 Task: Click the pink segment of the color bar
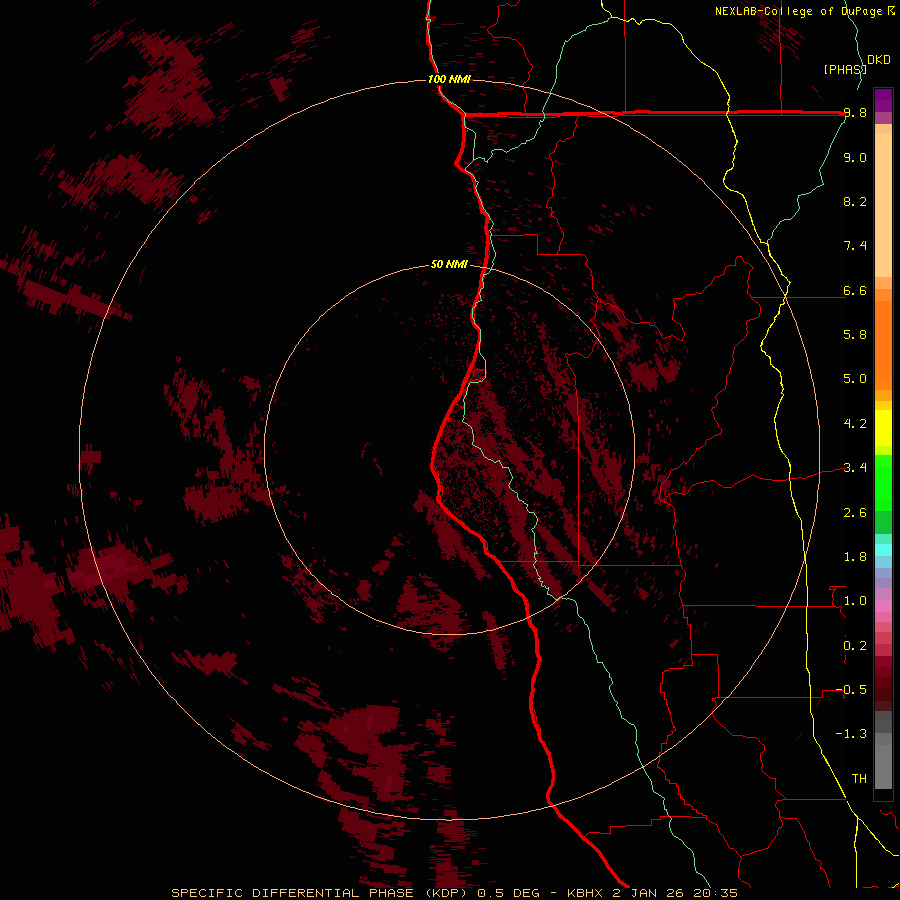[883, 606]
